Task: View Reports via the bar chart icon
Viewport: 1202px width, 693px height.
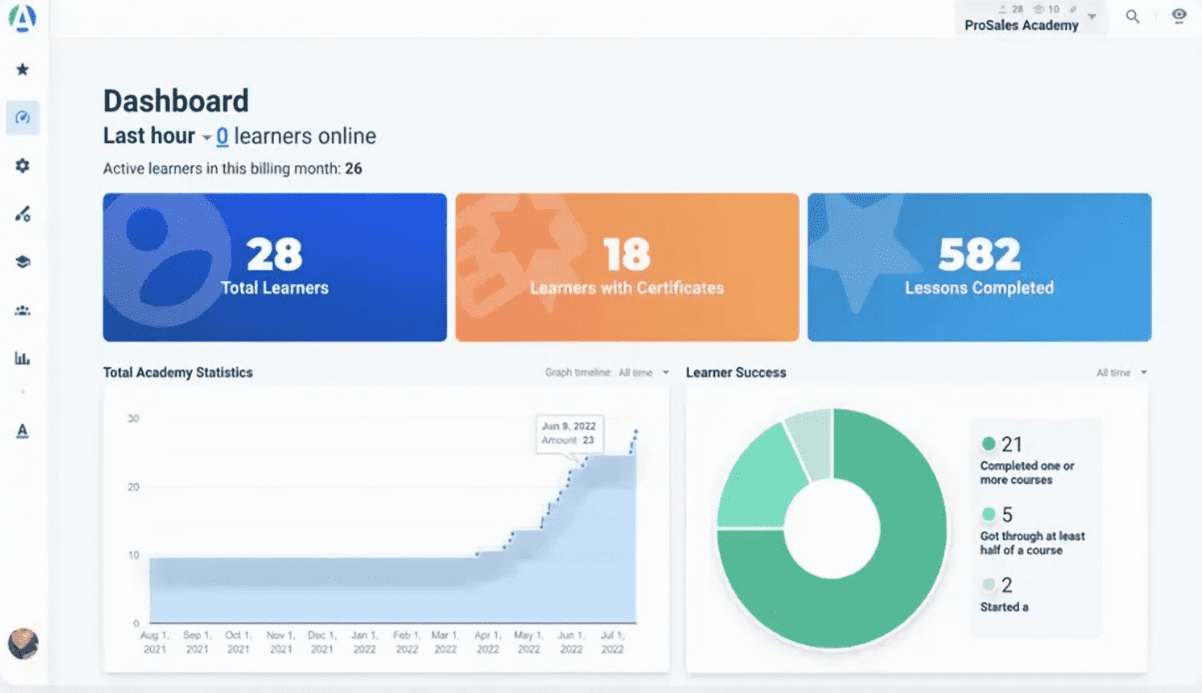Action: click(22, 358)
